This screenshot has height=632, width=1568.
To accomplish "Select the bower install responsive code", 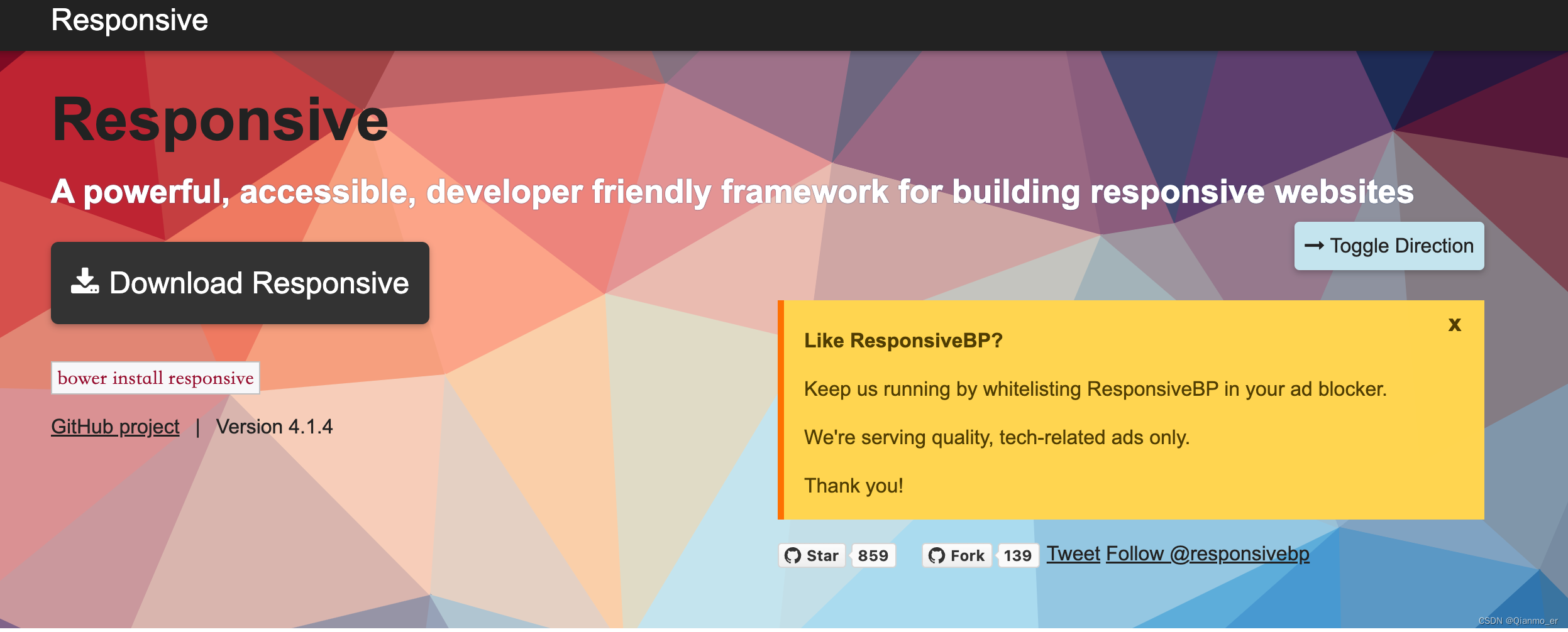I will (x=155, y=378).
